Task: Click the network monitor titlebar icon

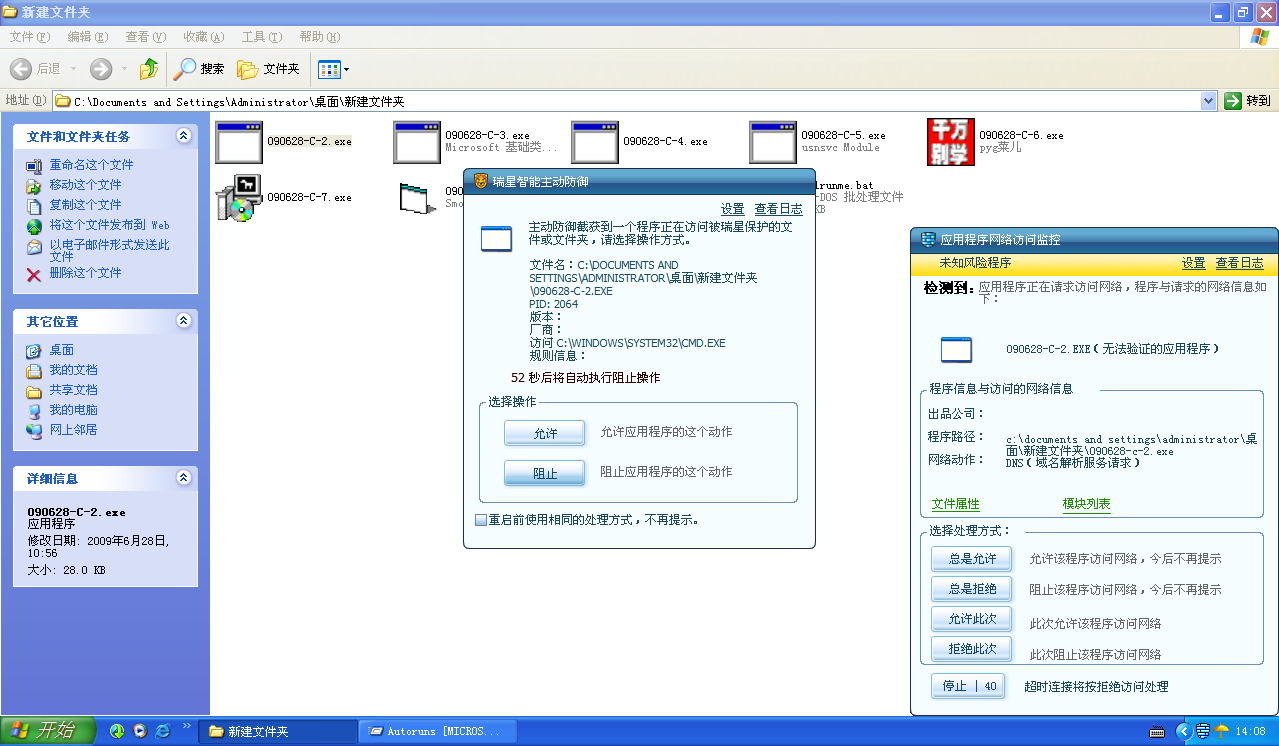Action: click(x=927, y=240)
